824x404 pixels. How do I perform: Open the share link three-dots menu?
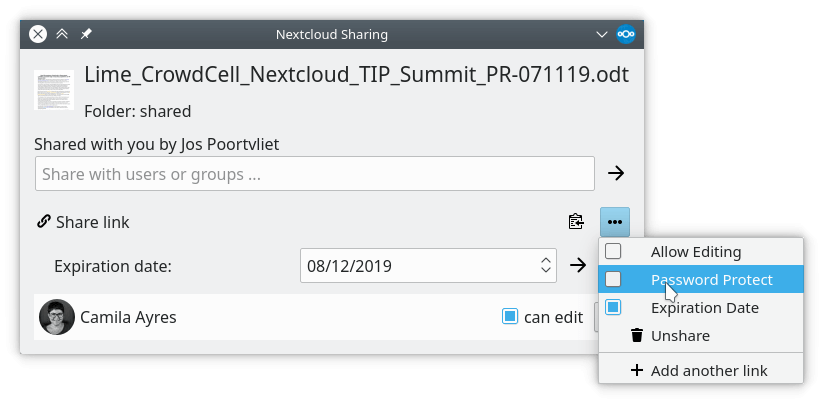[x=615, y=222]
